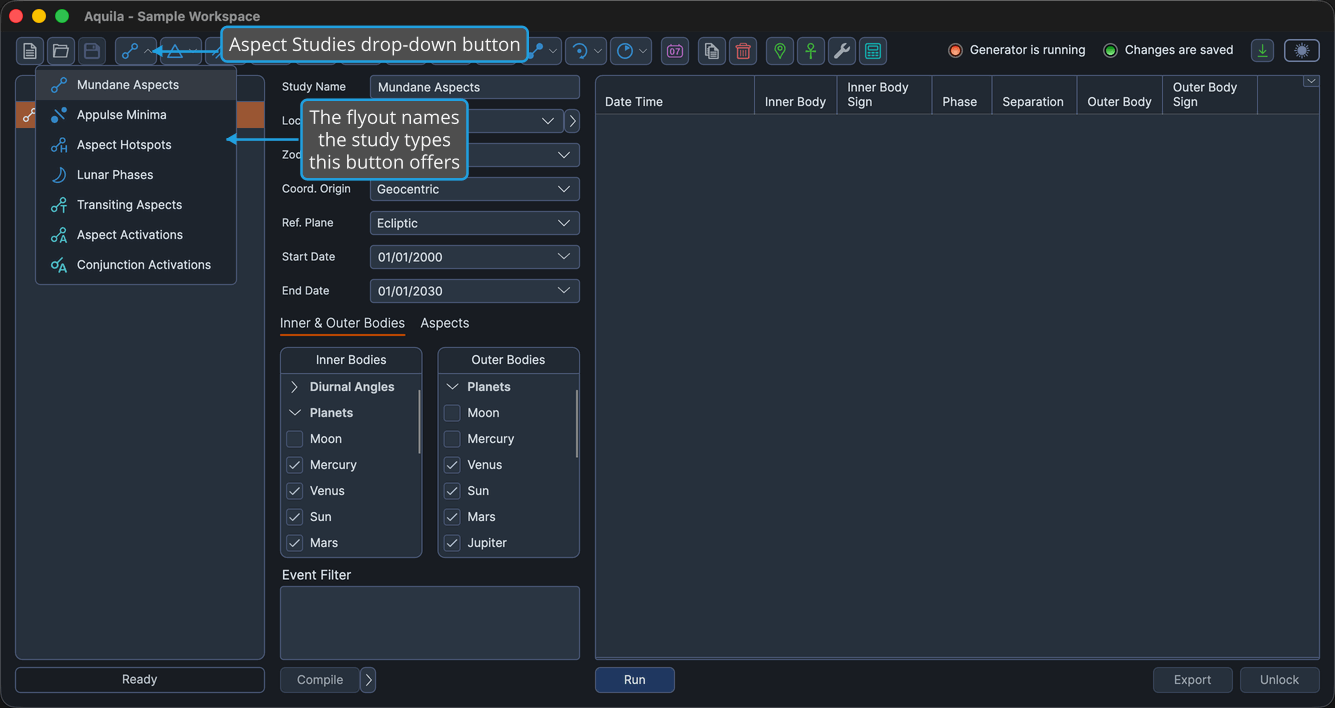Click the purple calendar 07 icon
The height and width of the screenshot is (708, 1335).
pyautogui.click(x=675, y=51)
